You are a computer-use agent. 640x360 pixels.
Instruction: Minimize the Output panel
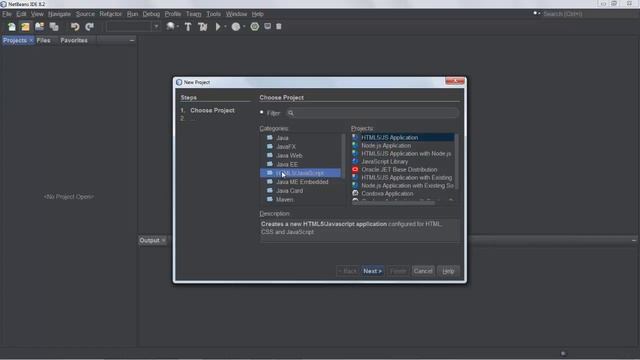coord(634,240)
